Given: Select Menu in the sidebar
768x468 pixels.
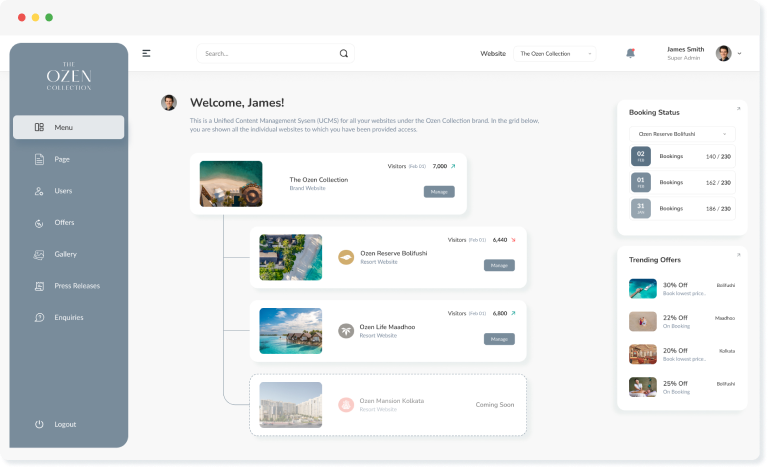Looking at the screenshot, I should 68,127.
